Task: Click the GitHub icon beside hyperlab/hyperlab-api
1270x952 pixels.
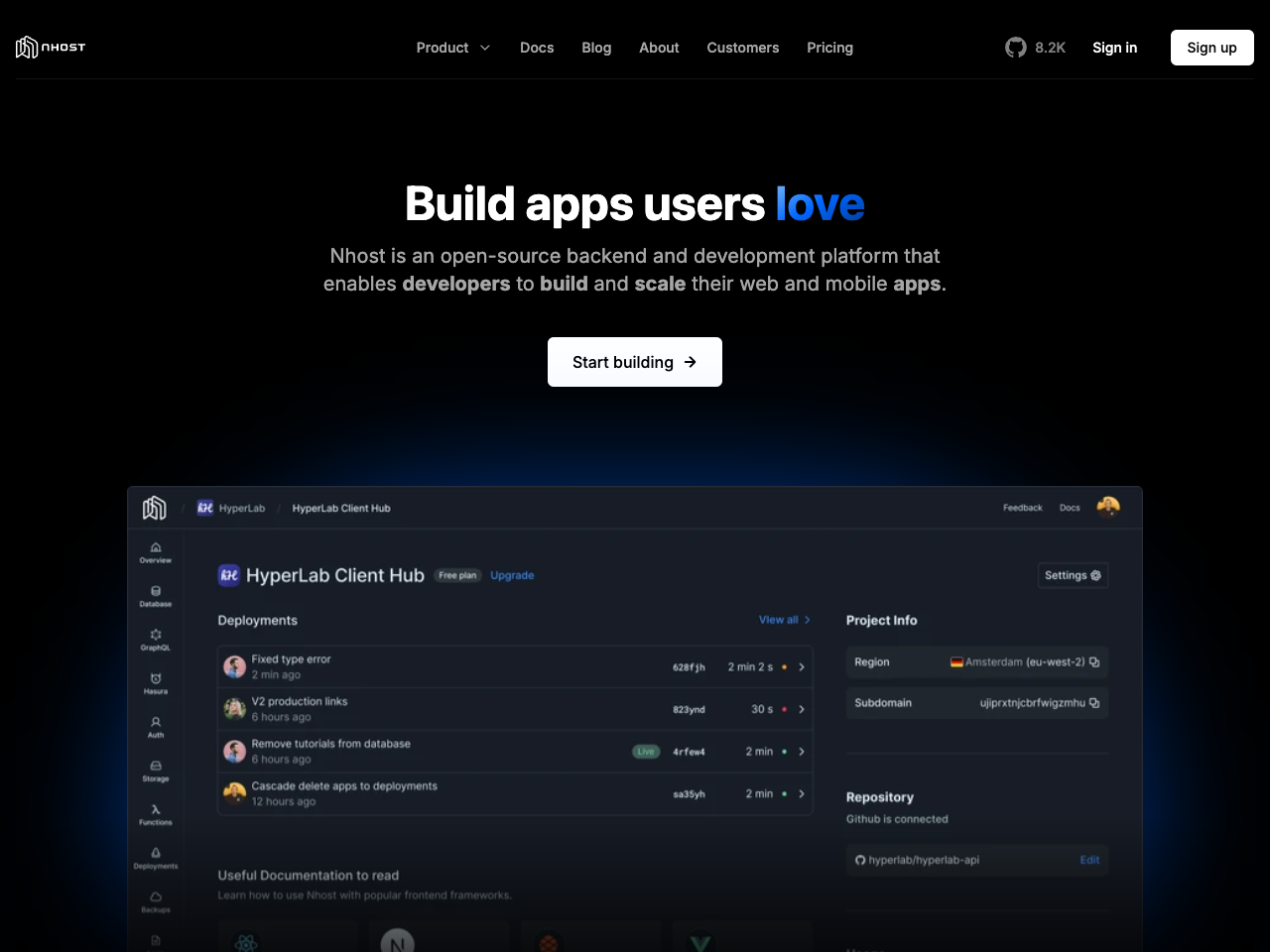Action: click(x=860, y=860)
